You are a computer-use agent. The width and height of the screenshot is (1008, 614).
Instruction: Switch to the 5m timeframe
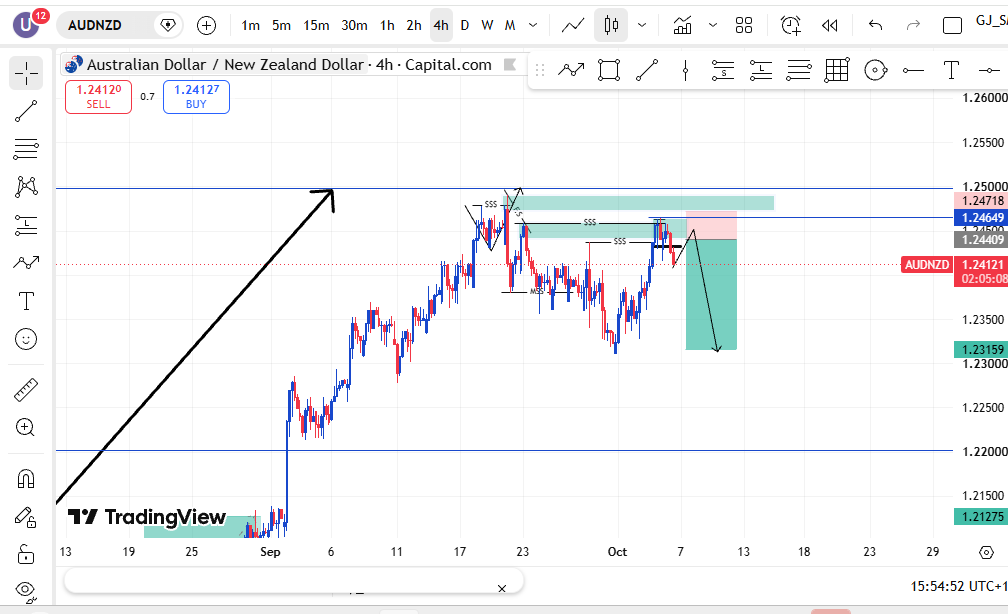coord(281,25)
